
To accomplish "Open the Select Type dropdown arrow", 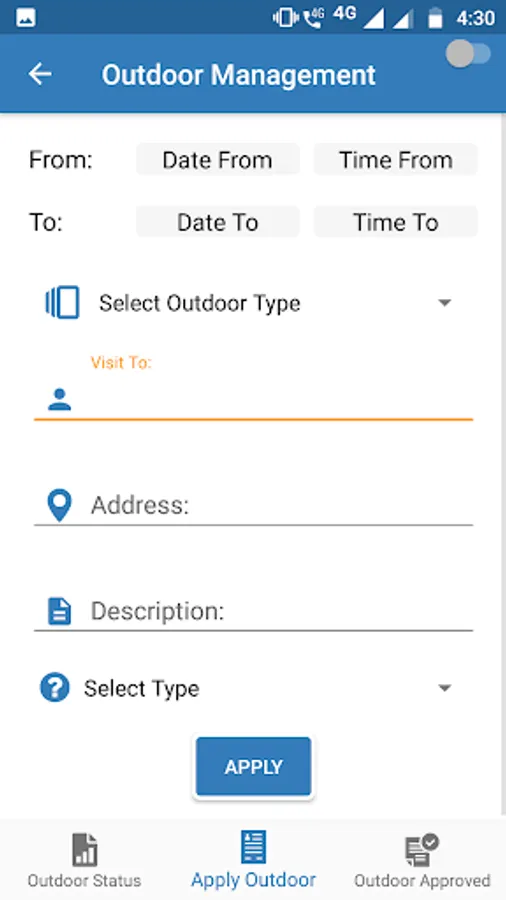I will tap(445, 688).
